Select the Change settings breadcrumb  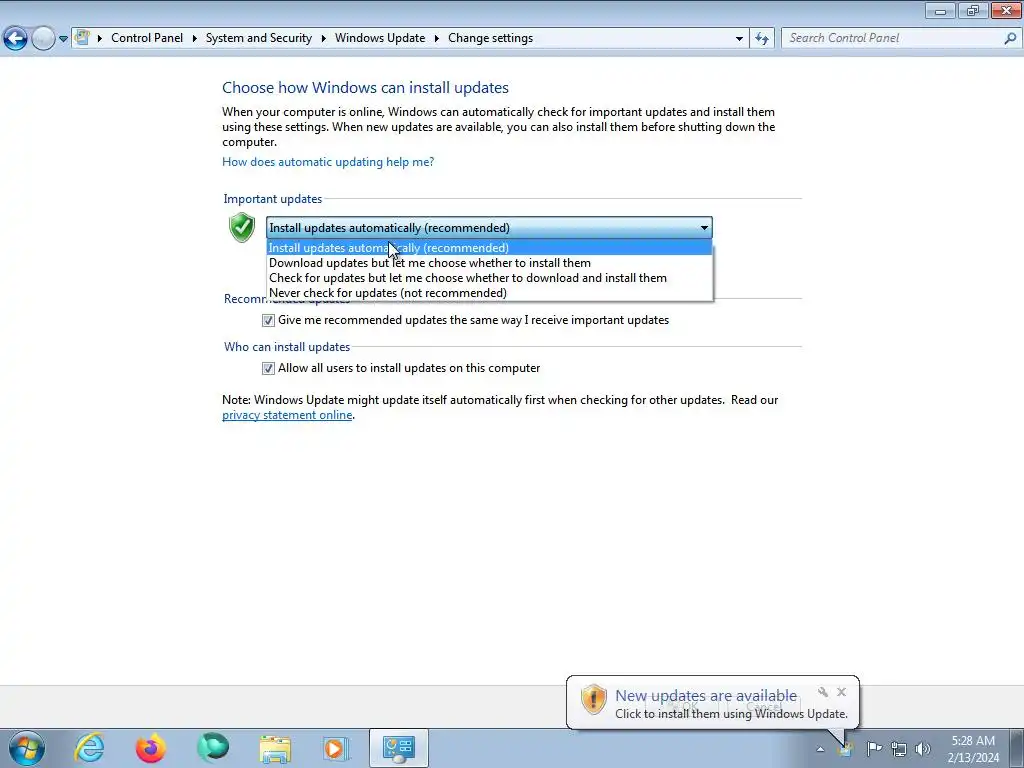[490, 38]
